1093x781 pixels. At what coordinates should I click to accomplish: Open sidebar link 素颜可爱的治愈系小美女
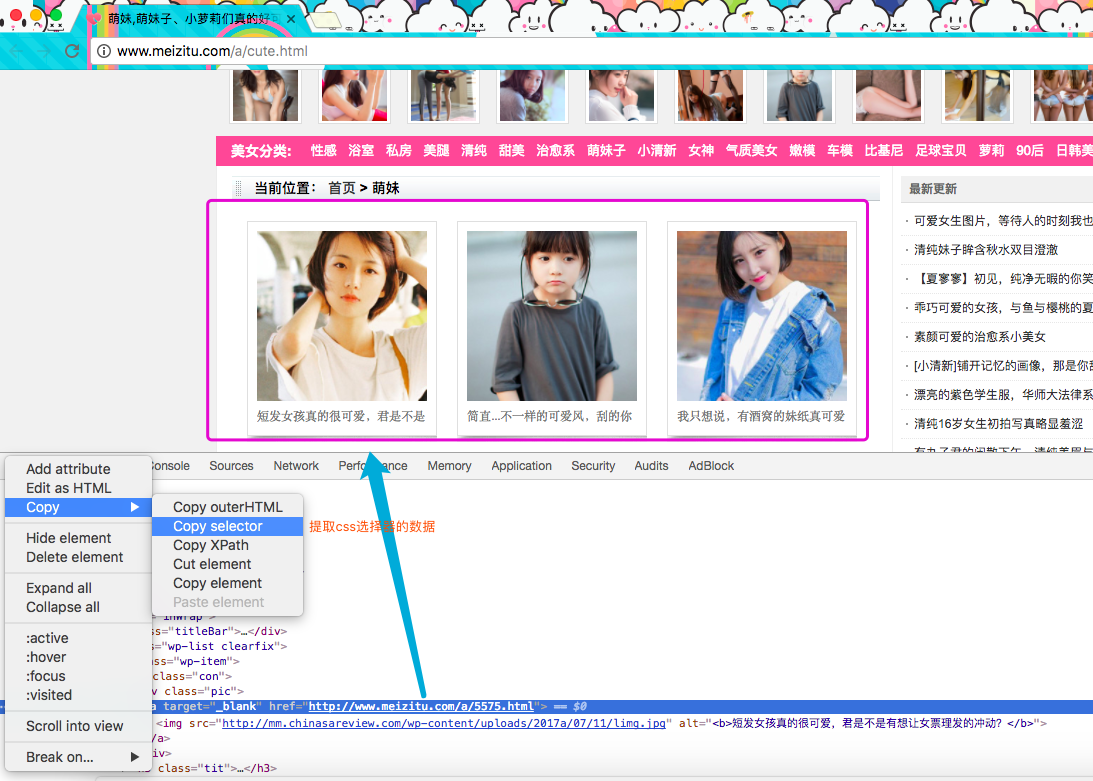click(x=979, y=337)
